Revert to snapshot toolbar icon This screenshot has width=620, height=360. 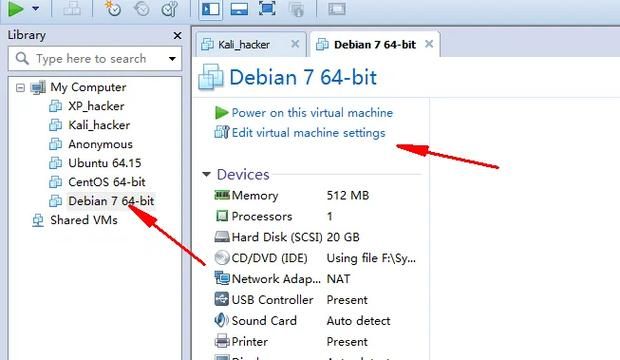click(x=142, y=8)
